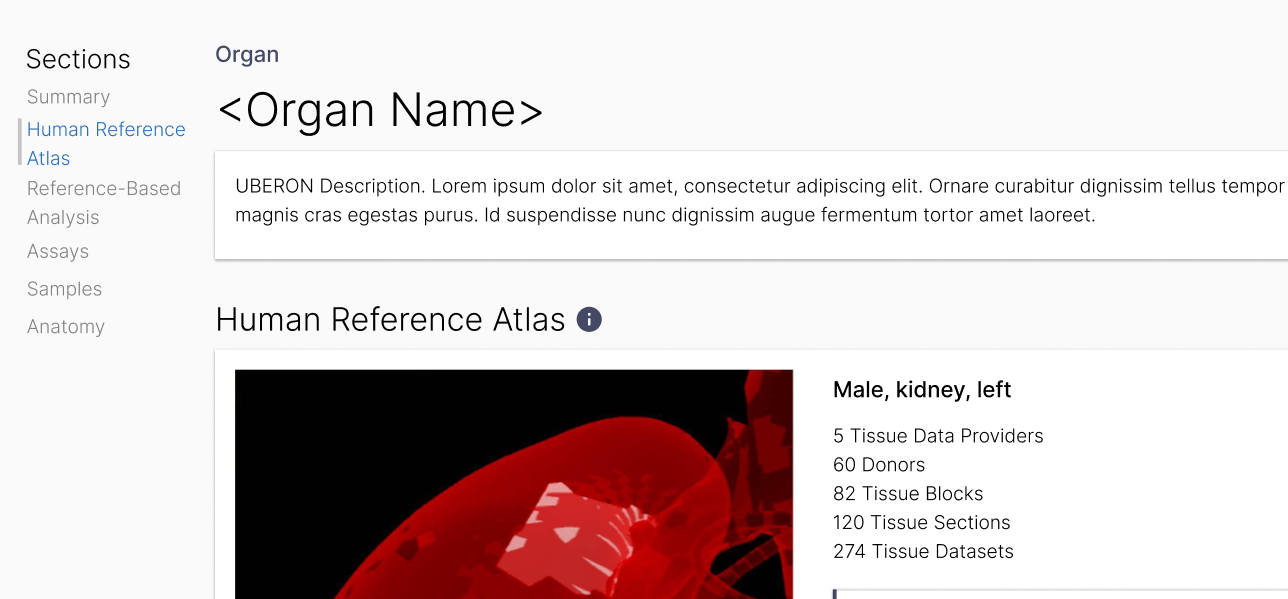This screenshot has height=599, width=1288.
Task: Click the '<Organ Name>' page title
Action: (379, 110)
